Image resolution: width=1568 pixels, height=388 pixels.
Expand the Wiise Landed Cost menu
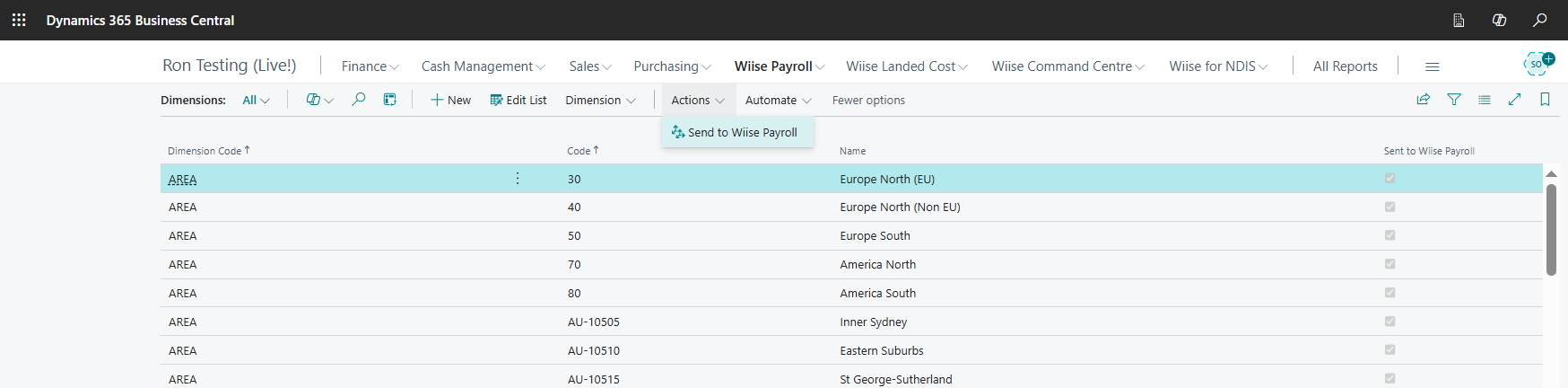click(x=906, y=66)
